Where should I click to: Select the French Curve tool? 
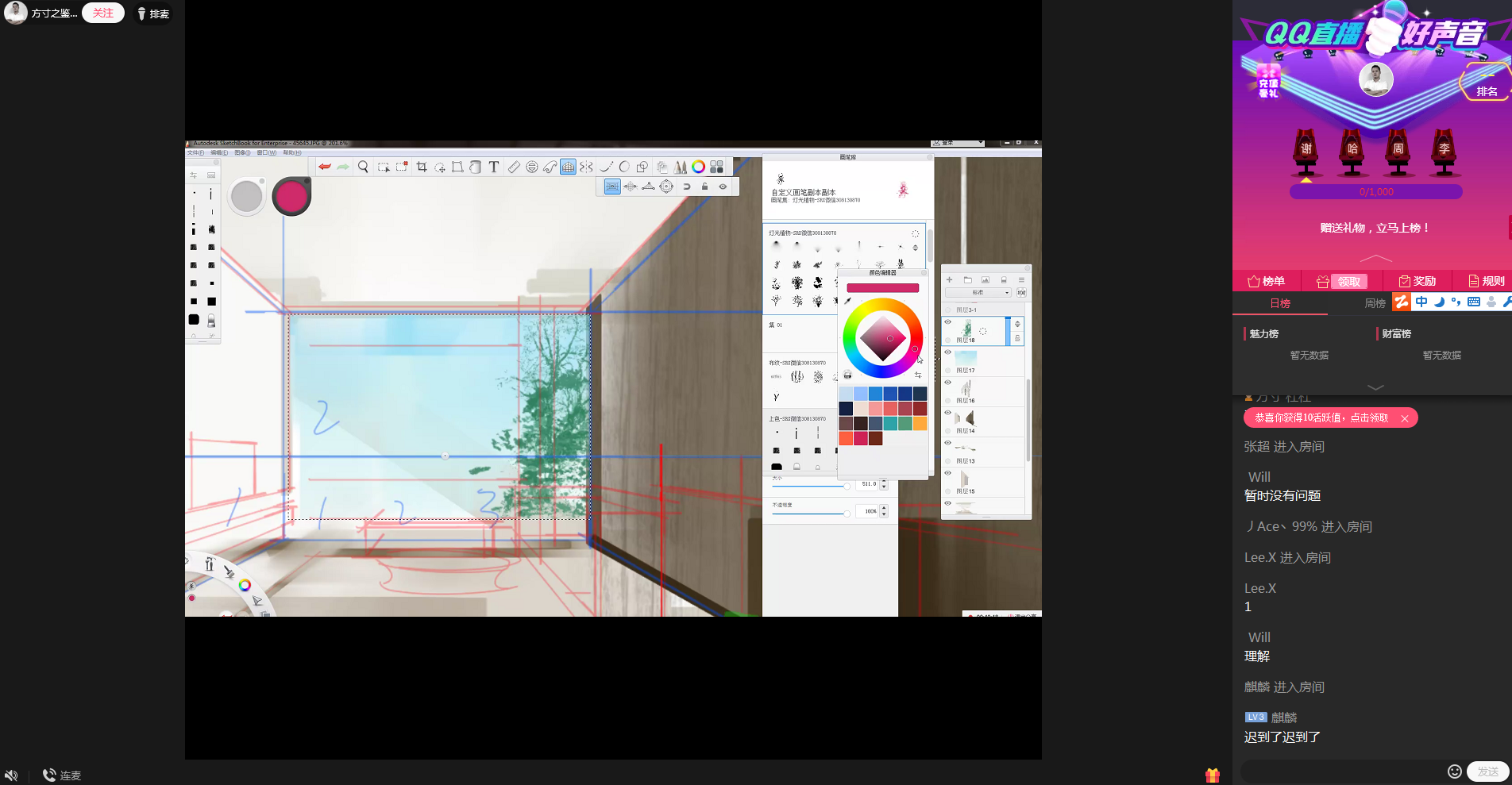point(550,167)
